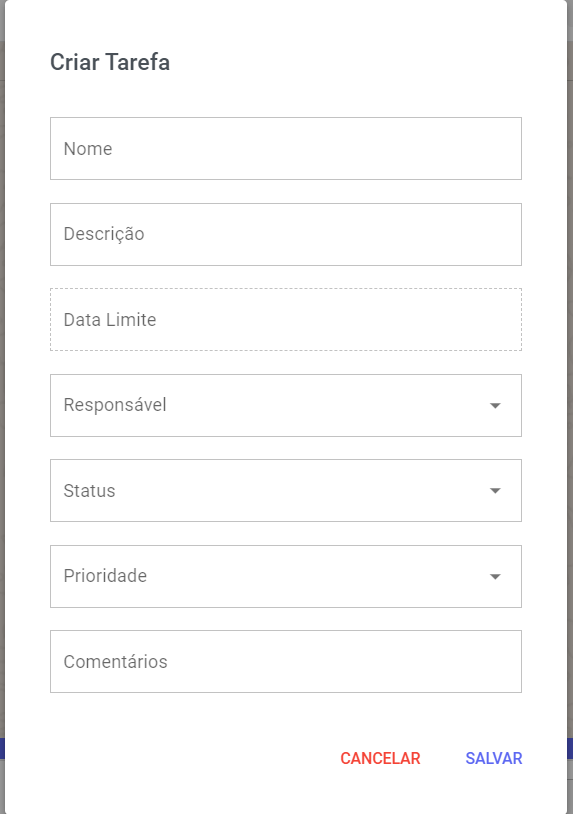573x814 pixels.
Task: Click the Criar Tarefa dialog title
Action: click(x=110, y=62)
